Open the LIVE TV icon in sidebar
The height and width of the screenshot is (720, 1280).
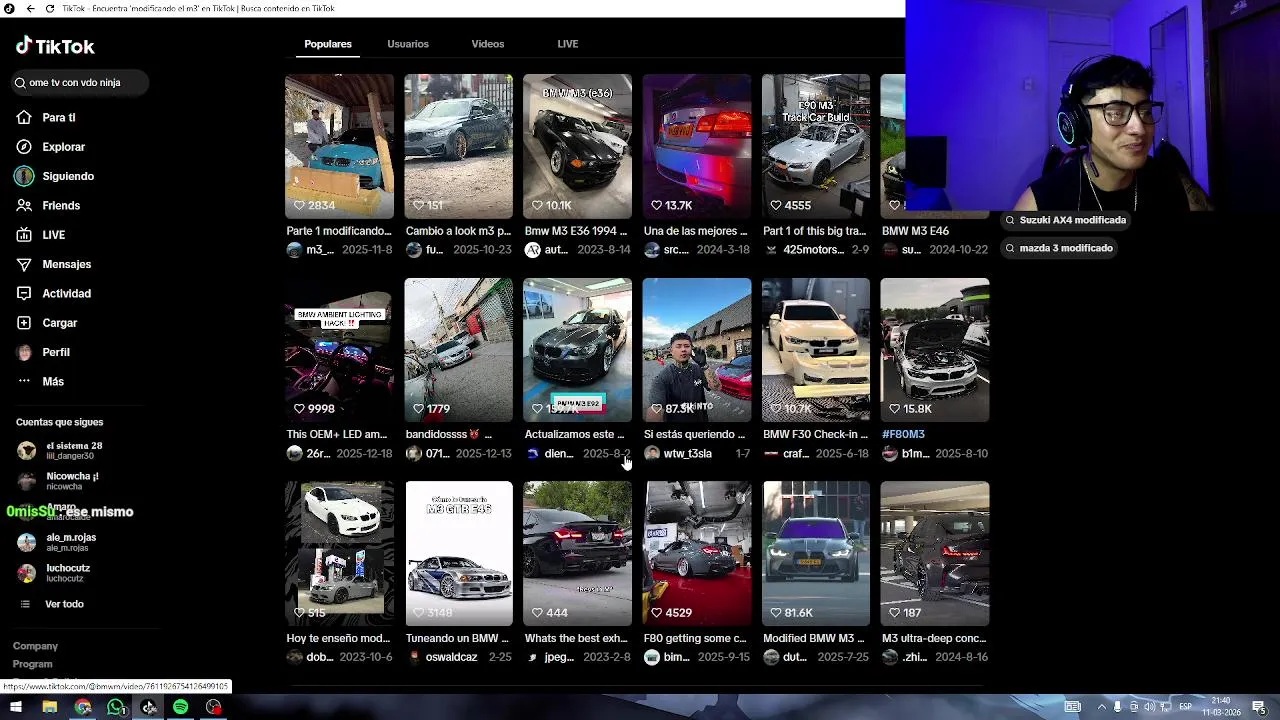click(x=24, y=235)
